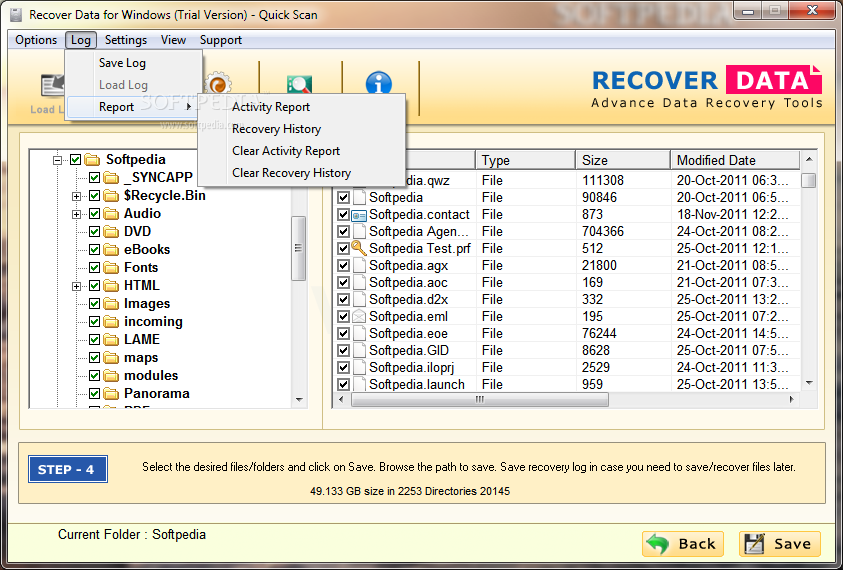Screen dimensions: 843x570
Task: Click the Load Log toolbar icon
Action: pos(53,85)
